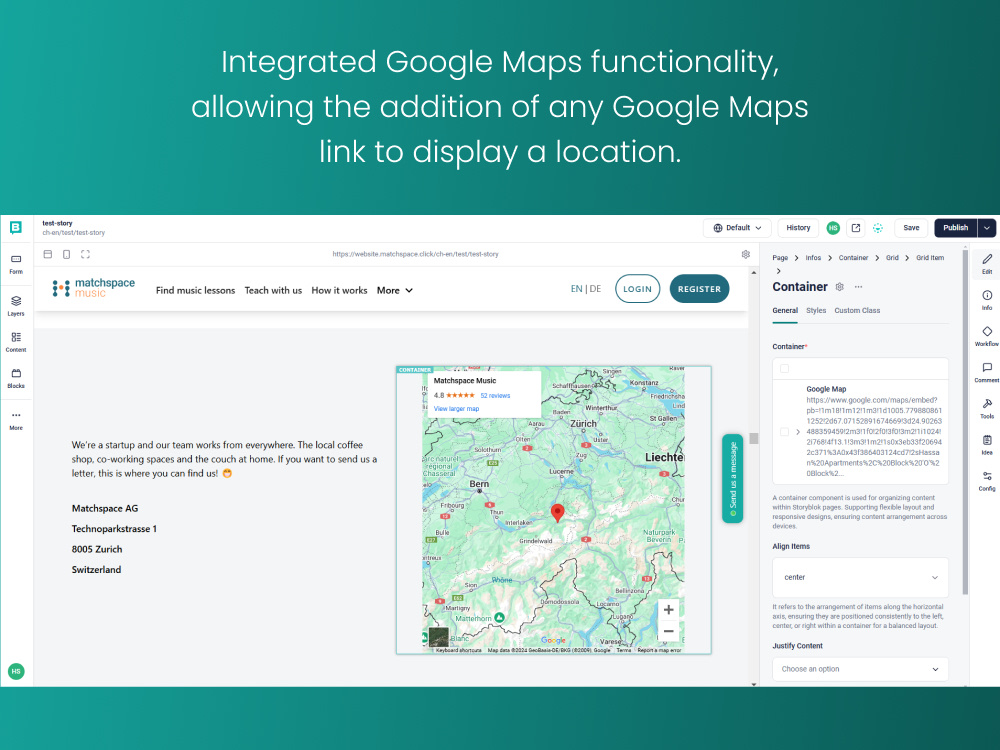1000x750 pixels.
Task: Zoom out on the Google map
Action: (x=668, y=631)
